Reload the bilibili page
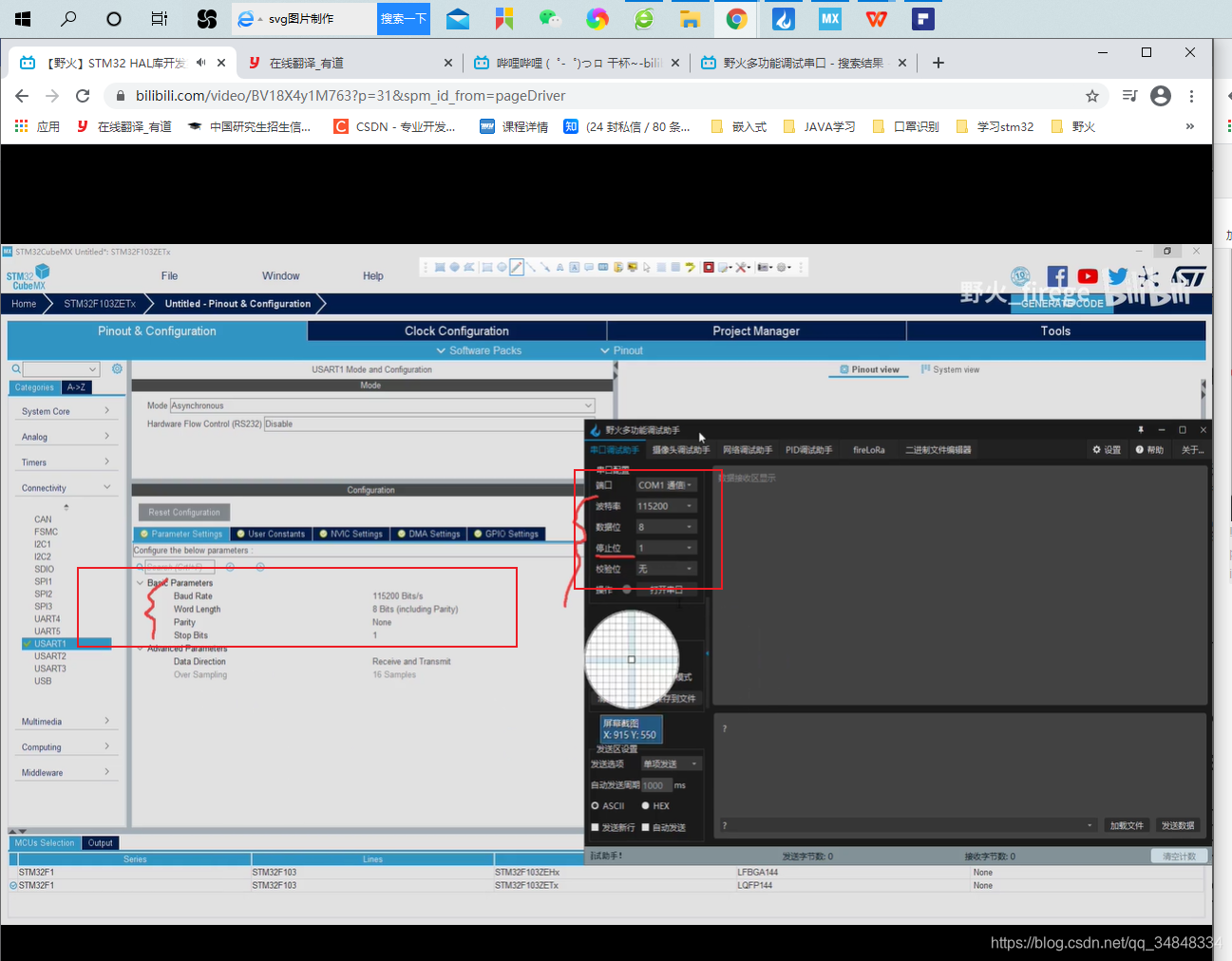Image resolution: width=1232 pixels, height=961 pixels. [x=83, y=96]
